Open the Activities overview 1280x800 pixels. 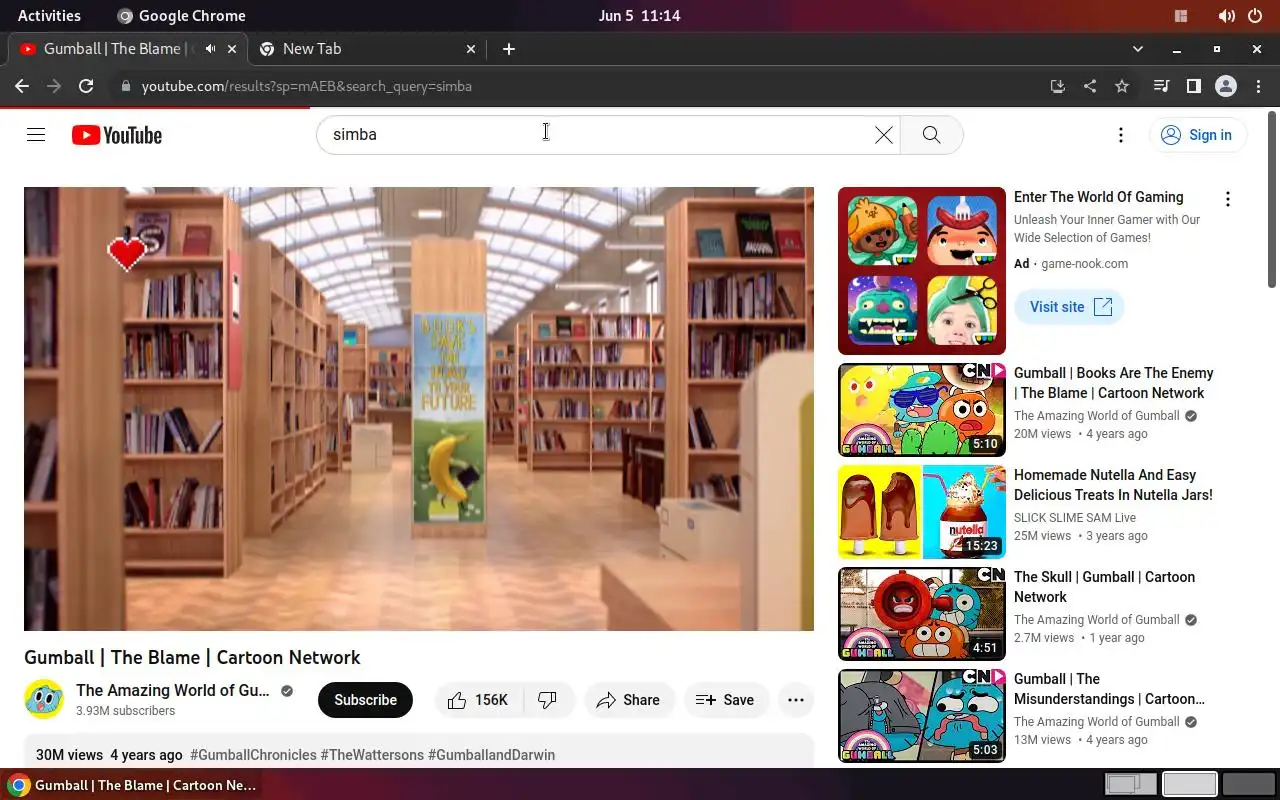point(49,15)
